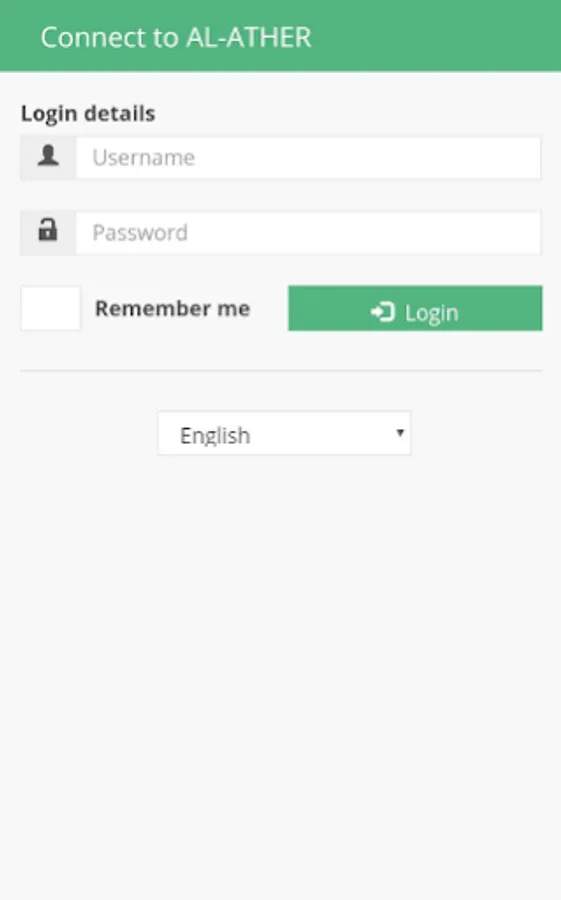The height and width of the screenshot is (900, 561).
Task: Click the 'Login details' heading
Action: [88, 114]
